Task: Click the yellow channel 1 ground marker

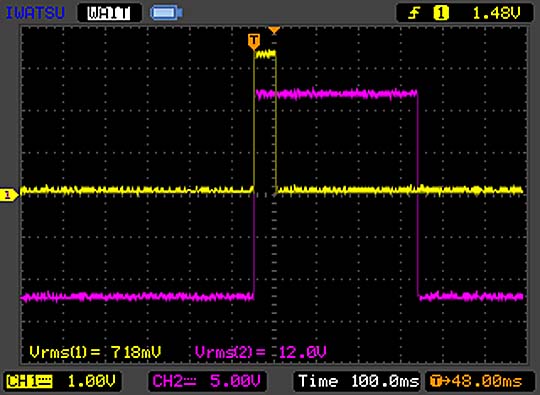Action: (x=8, y=195)
